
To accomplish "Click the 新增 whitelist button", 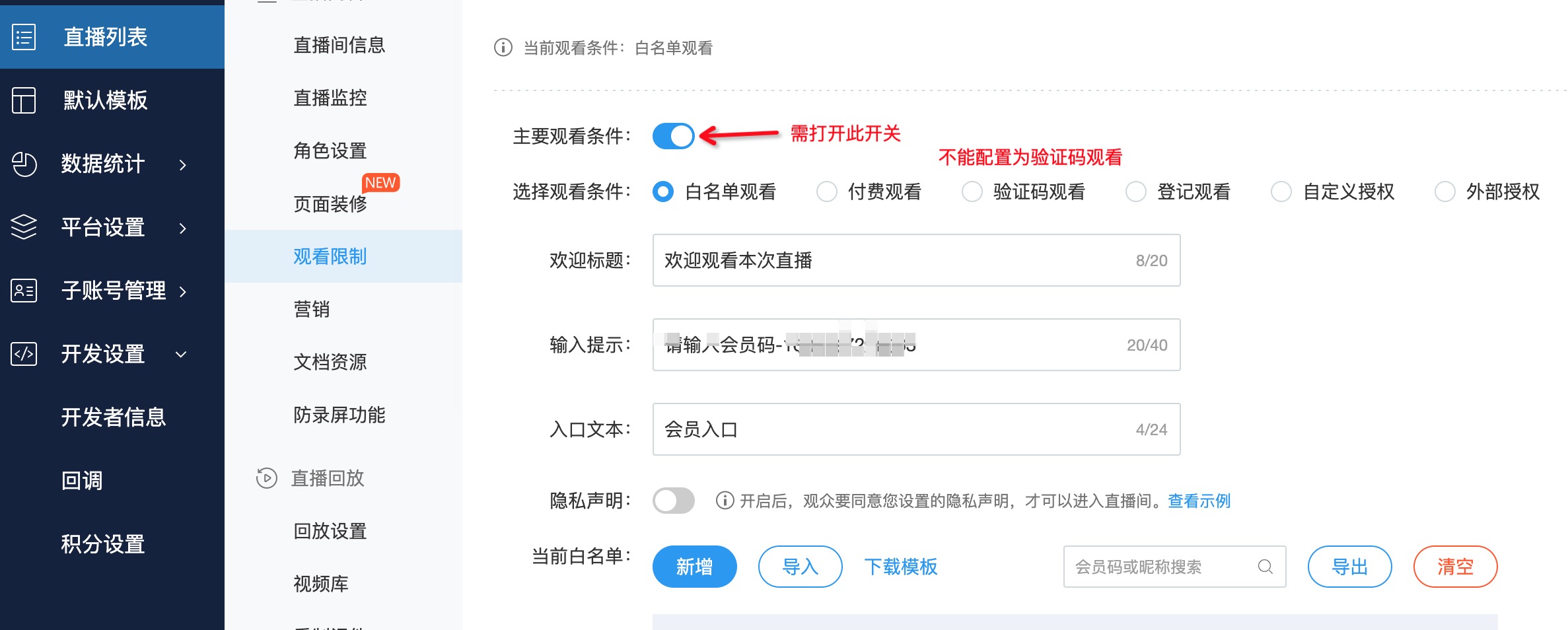I will point(694,567).
